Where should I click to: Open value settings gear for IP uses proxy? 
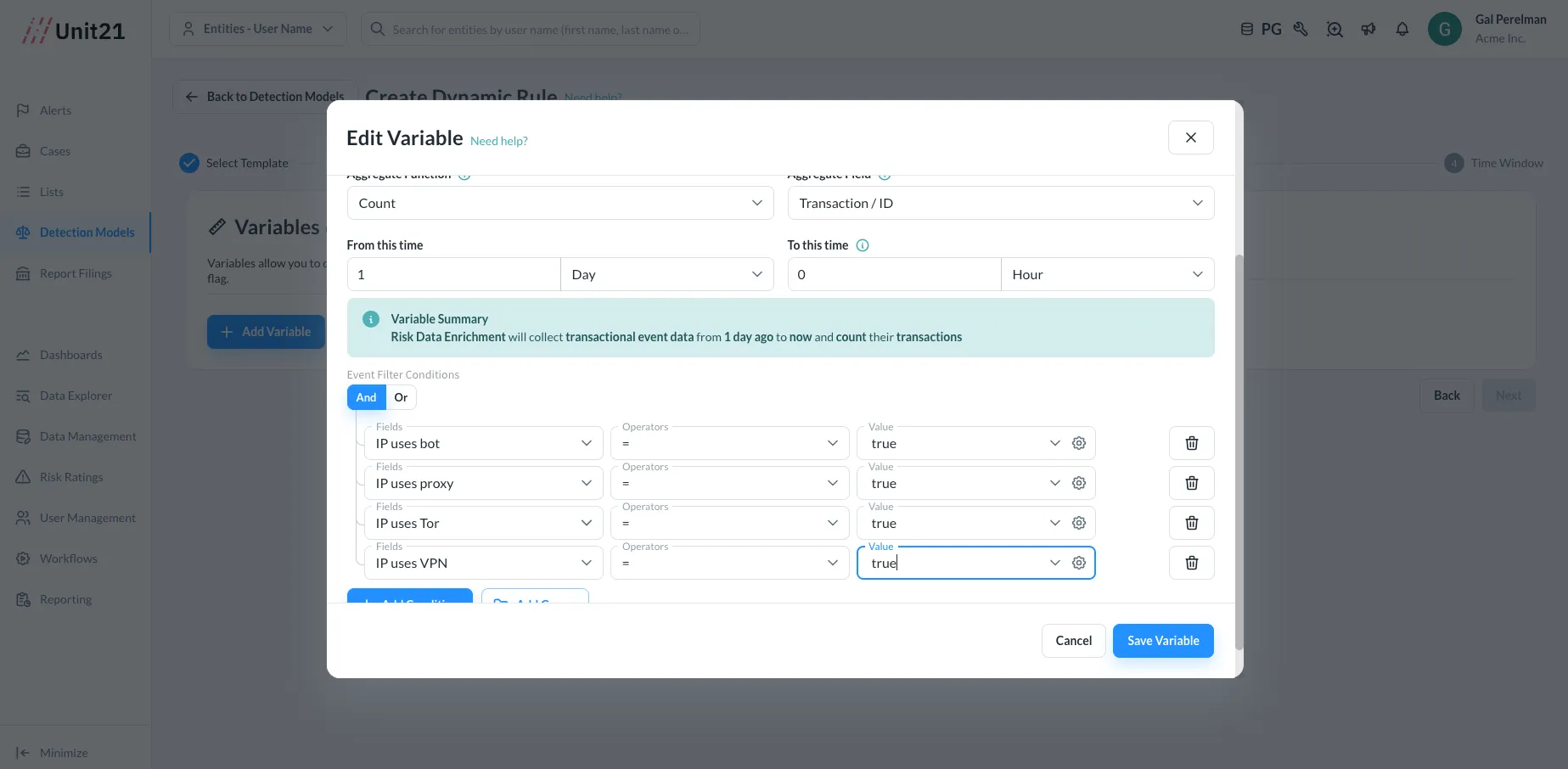click(1079, 483)
